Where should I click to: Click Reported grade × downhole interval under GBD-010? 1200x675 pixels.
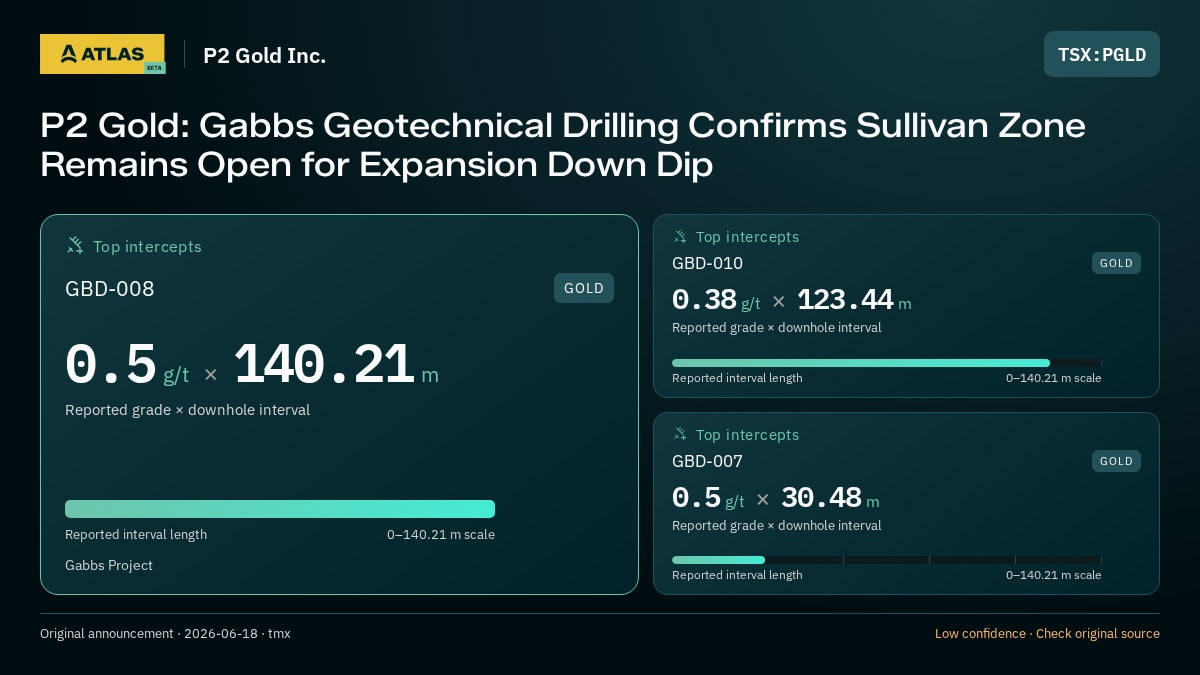[777, 328]
